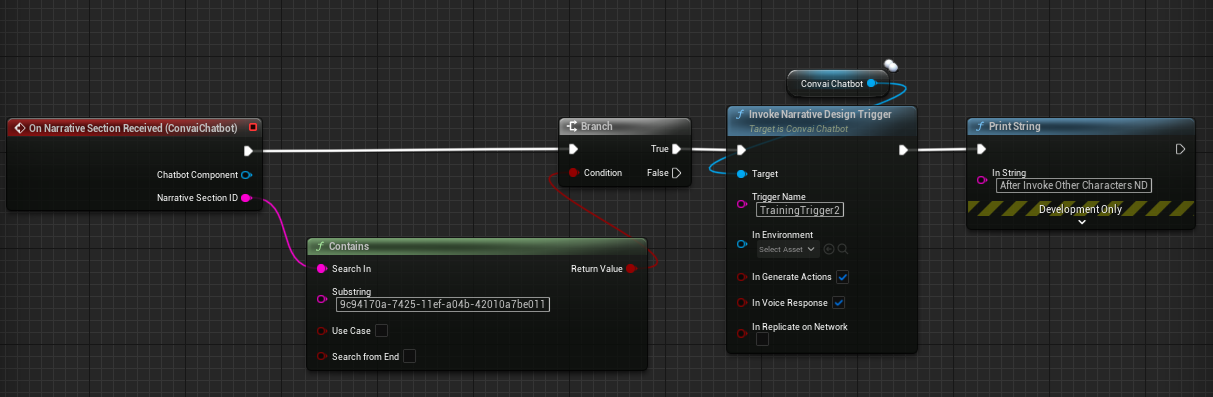Viewport: 1213px width, 397px height.
Task: Select the Branch node title bar
Action: (x=625, y=127)
